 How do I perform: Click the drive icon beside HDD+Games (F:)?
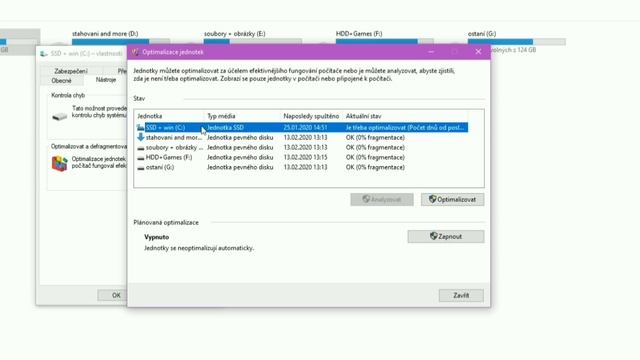140,158
